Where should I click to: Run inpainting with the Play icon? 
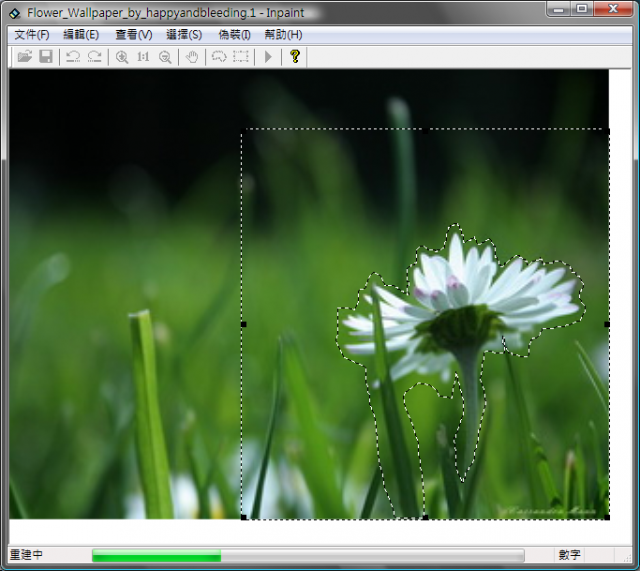pos(268,57)
